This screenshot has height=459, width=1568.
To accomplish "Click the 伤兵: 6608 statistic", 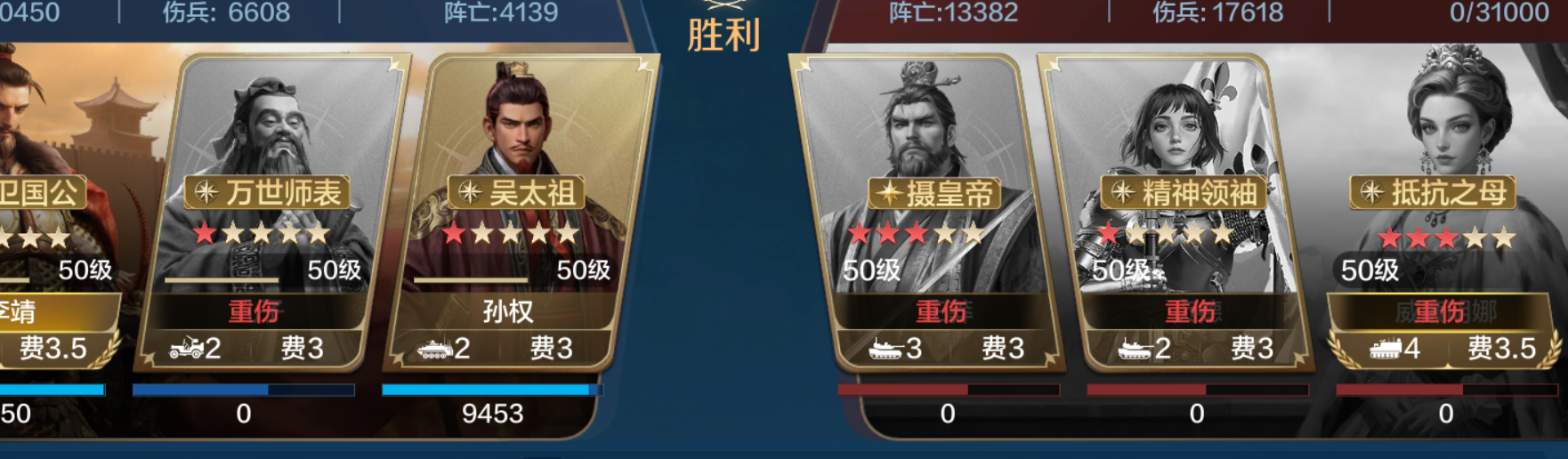I will (x=226, y=12).
